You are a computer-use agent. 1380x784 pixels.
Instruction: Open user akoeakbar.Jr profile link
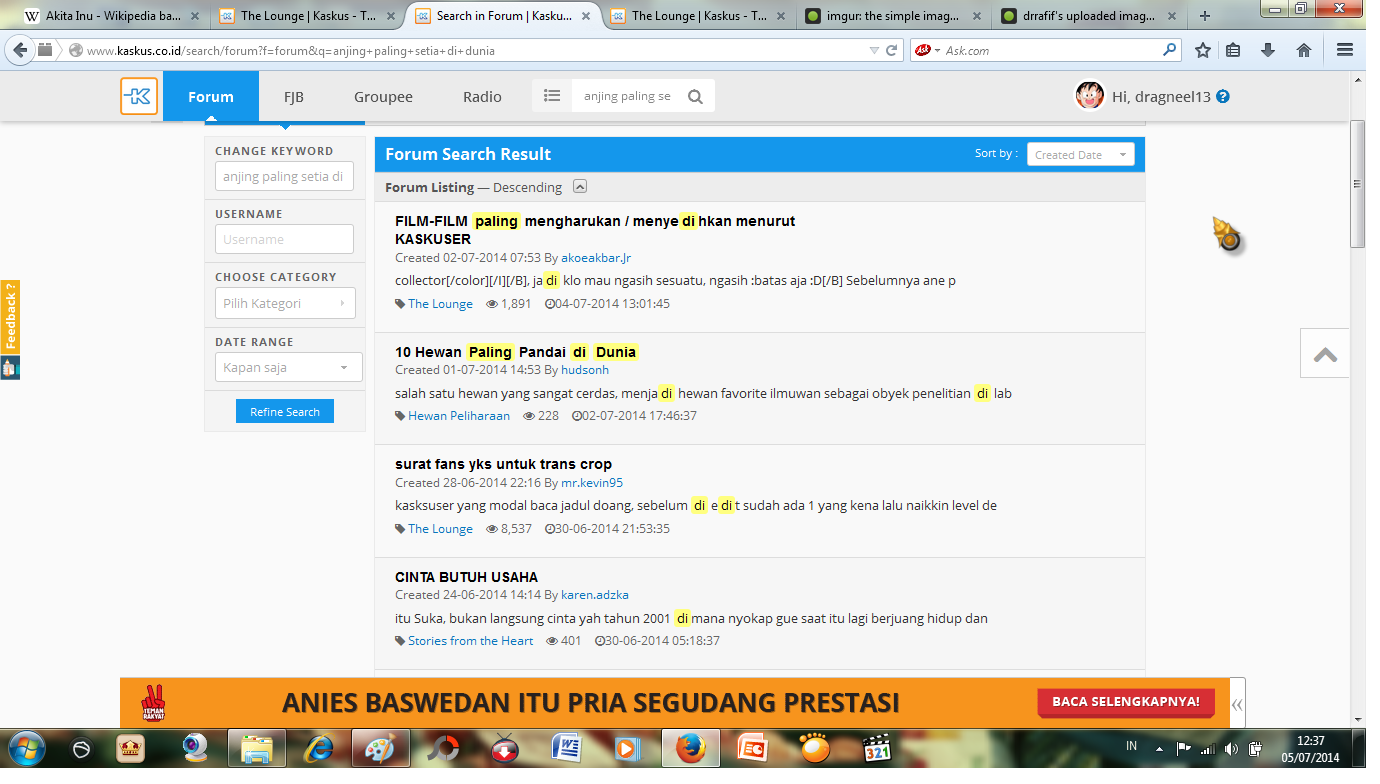(x=596, y=258)
